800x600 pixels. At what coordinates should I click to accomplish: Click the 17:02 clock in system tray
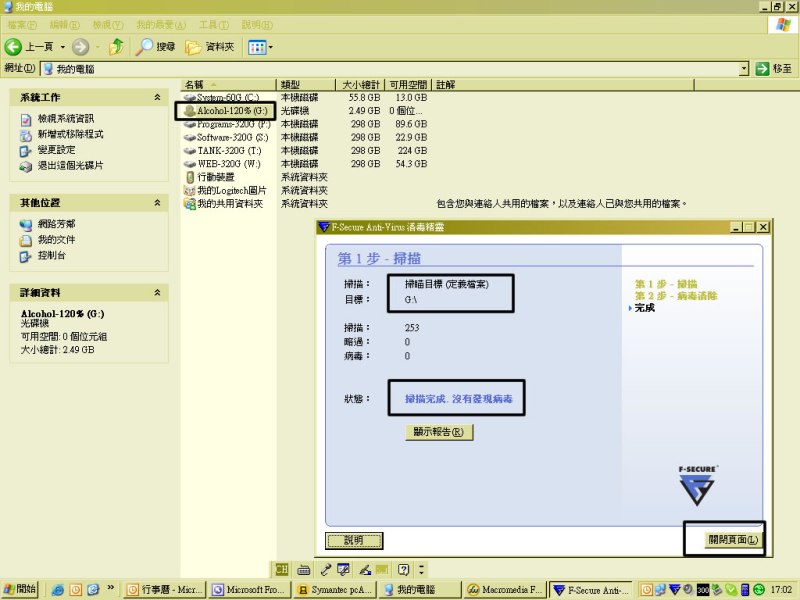point(781,590)
